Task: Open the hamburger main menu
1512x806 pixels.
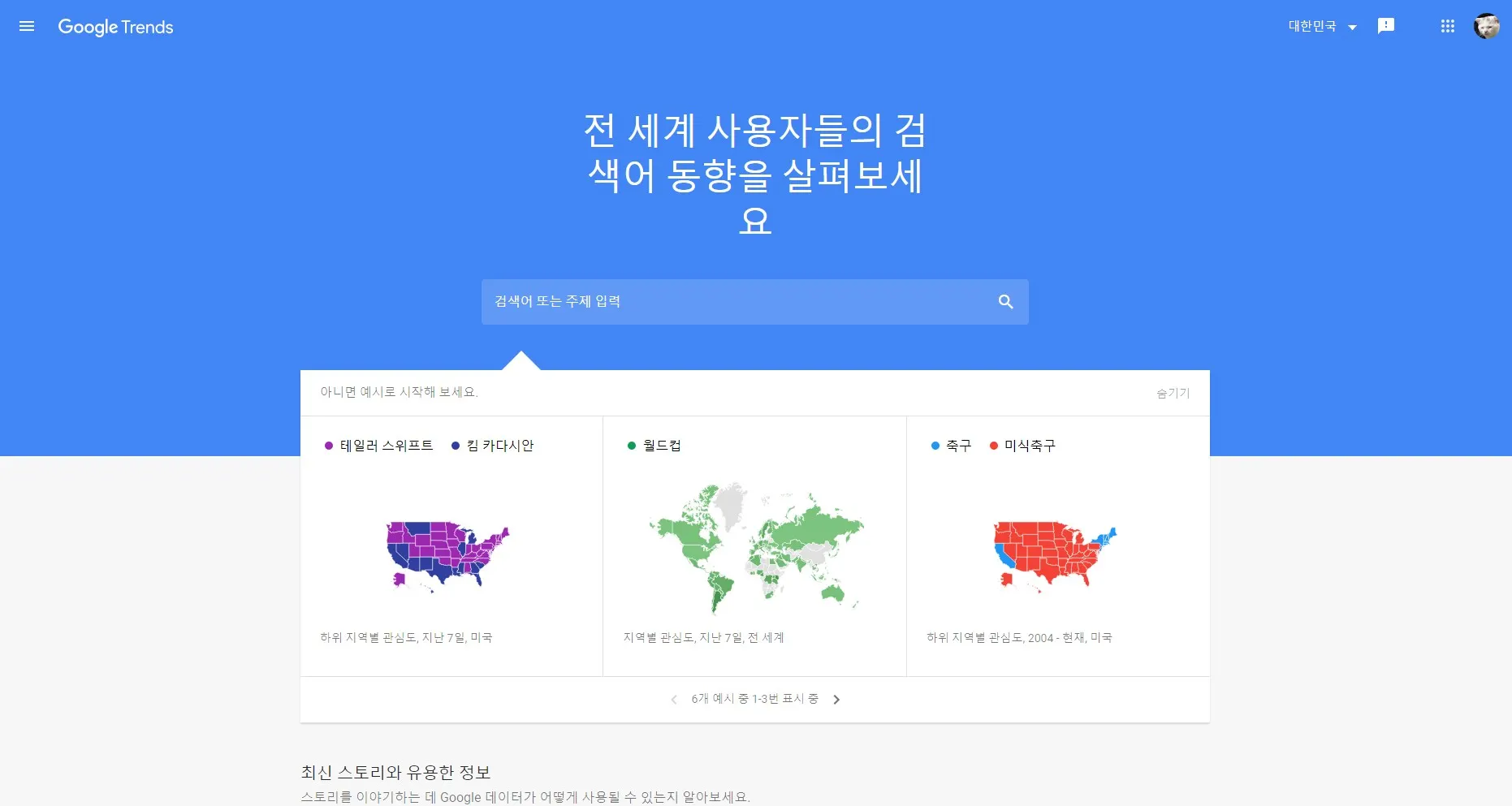Action: 27,27
